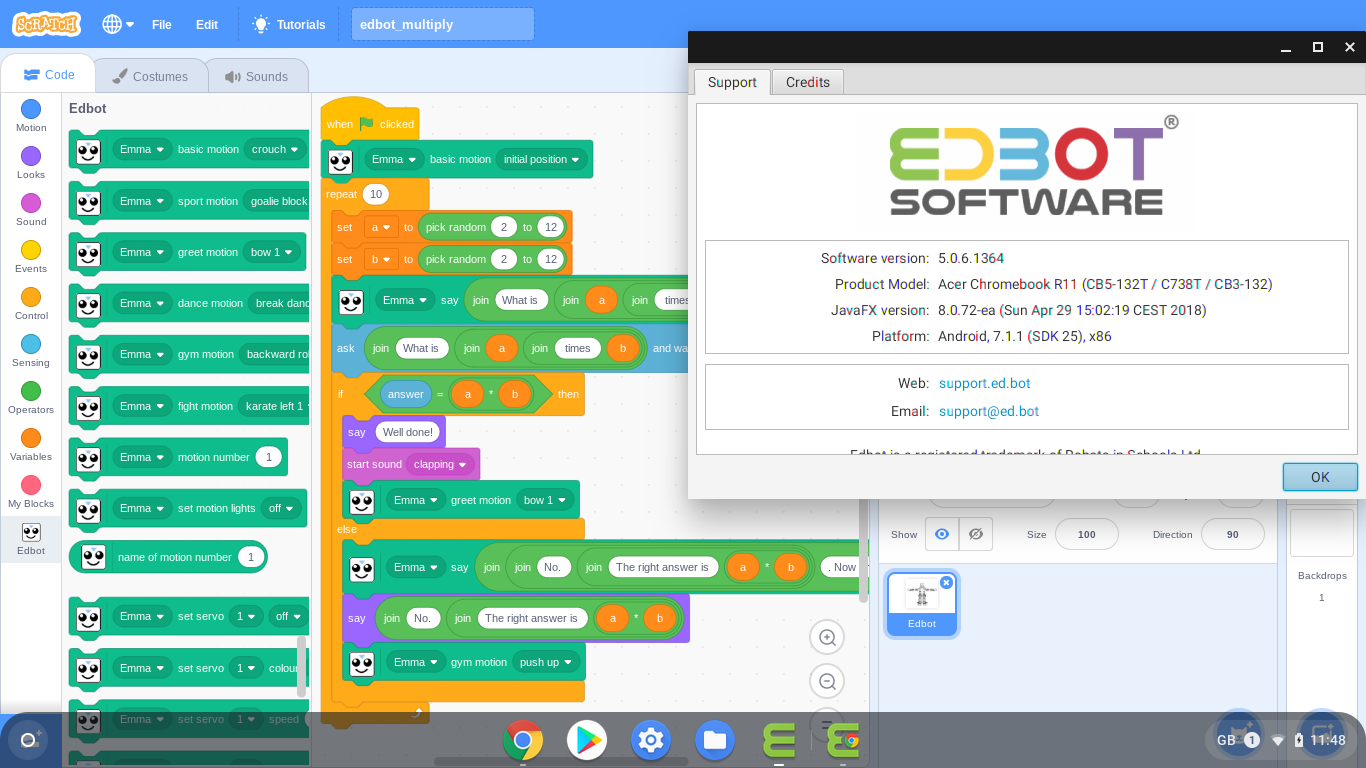Open the Edbot Chrome shelf icon

tap(843, 740)
